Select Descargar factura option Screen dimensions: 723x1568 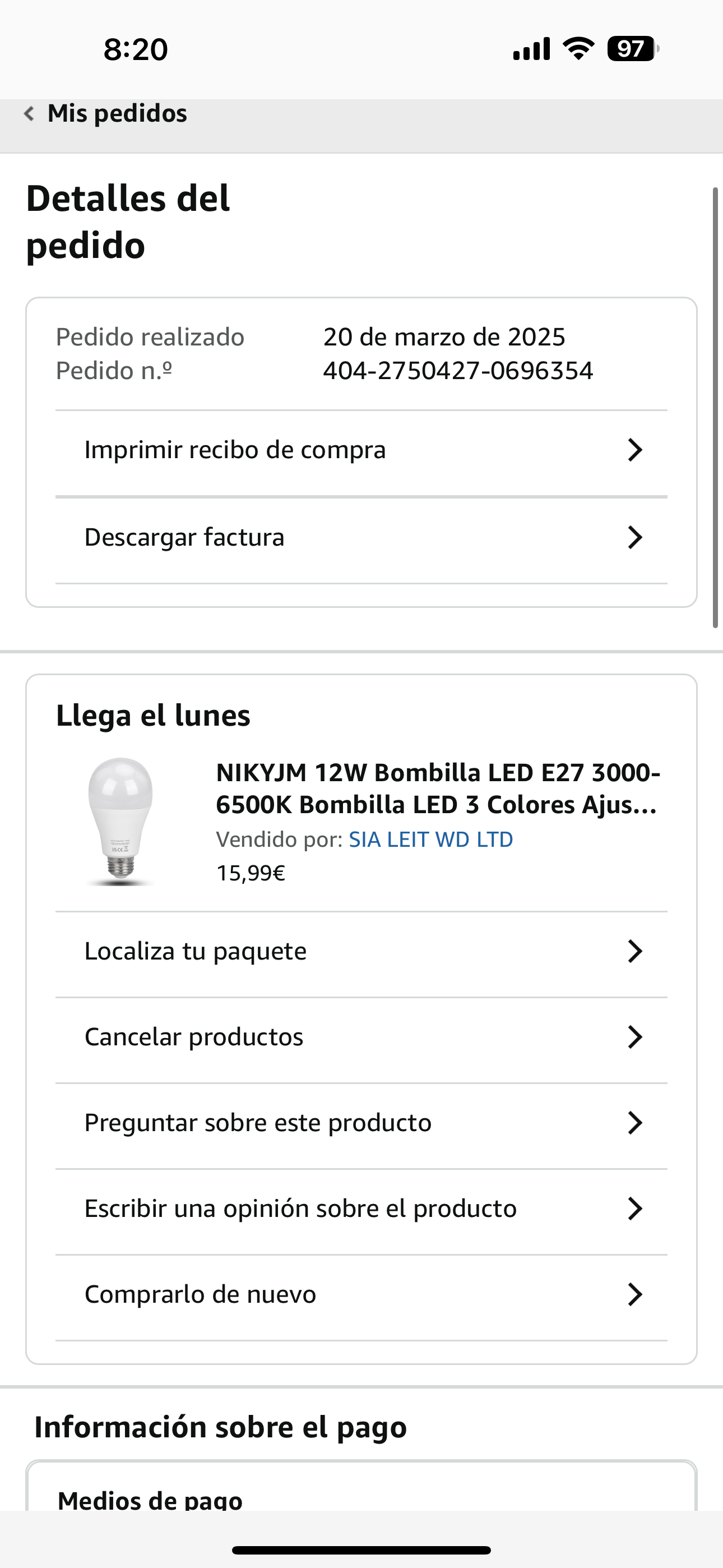184,537
